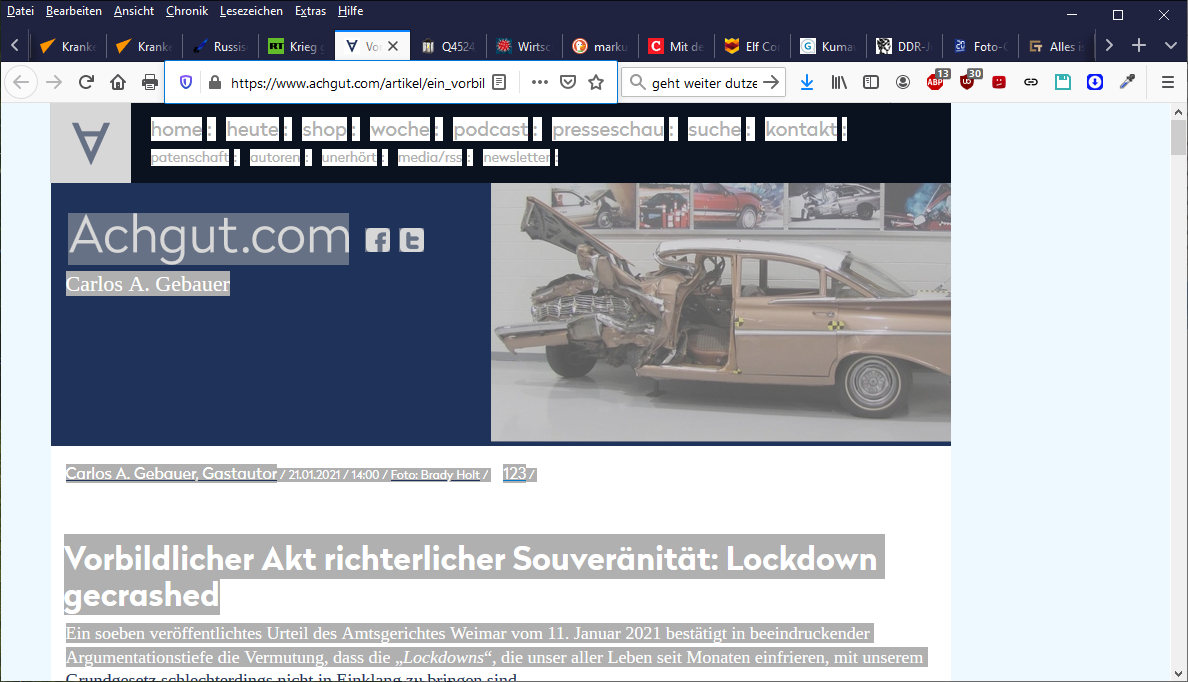The height and width of the screenshot is (682, 1188).
Task: Open page actions three-dot menu
Action: click(x=539, y=83)
